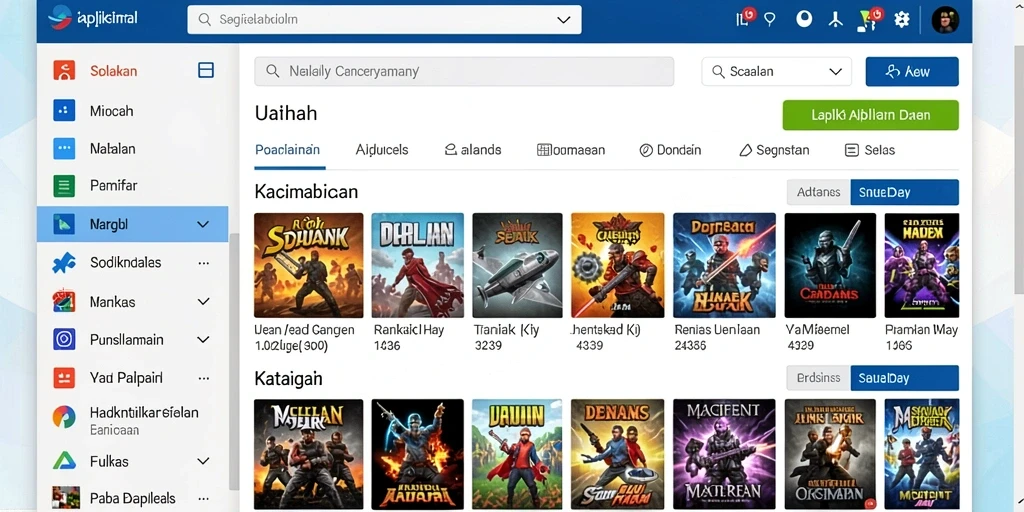Click the Nargbl sidebar icon
The height and width of the screenshot is (512, 1024).
(64, 224)
